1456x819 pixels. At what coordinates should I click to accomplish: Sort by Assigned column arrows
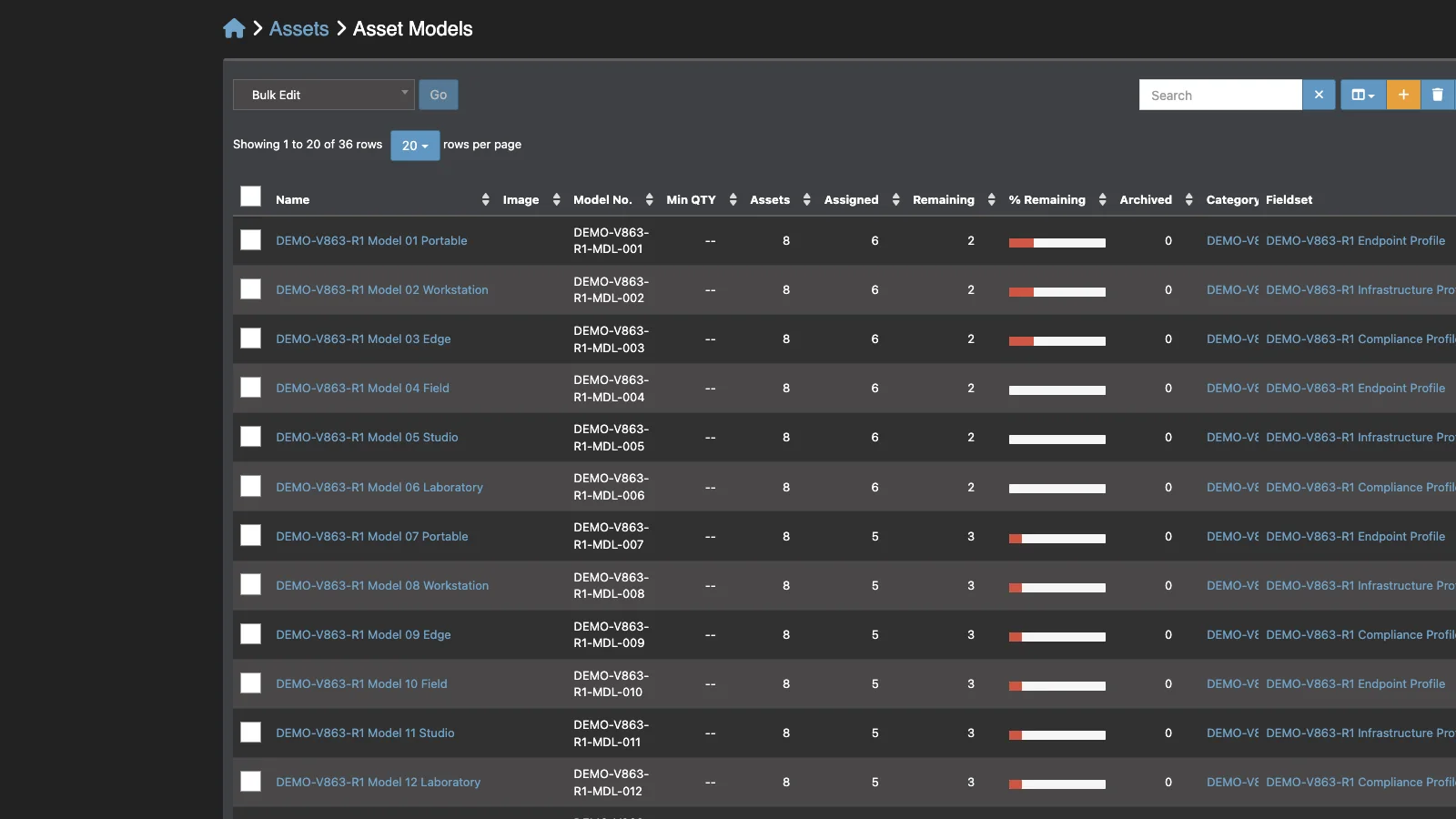(895, 199)
